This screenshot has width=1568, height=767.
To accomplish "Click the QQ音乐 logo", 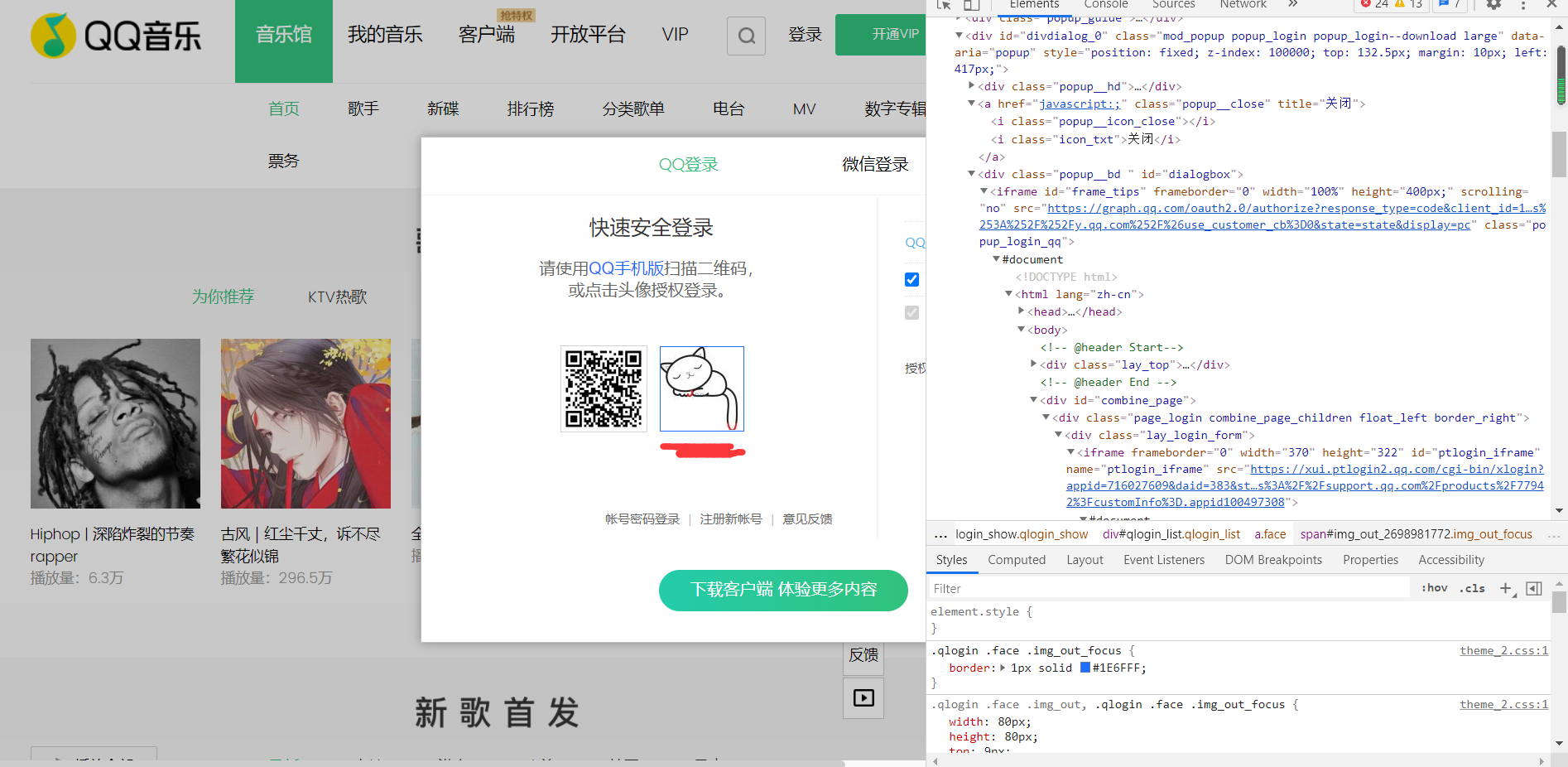I will 116,36.
